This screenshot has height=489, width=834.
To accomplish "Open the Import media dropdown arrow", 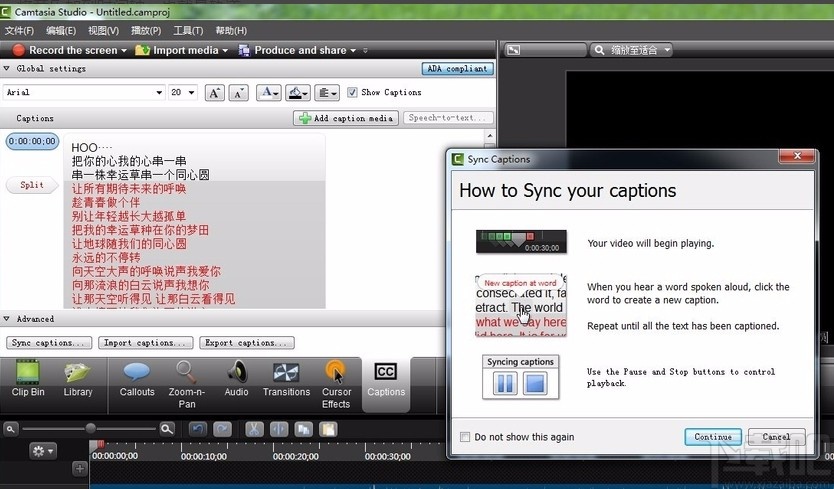I will coord(225,51).
